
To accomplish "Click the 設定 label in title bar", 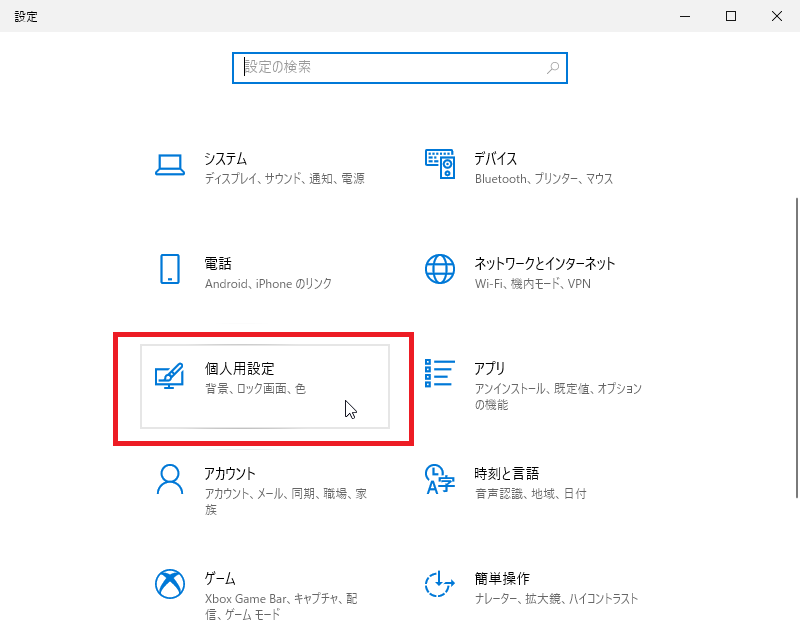I will click(26, 16).
